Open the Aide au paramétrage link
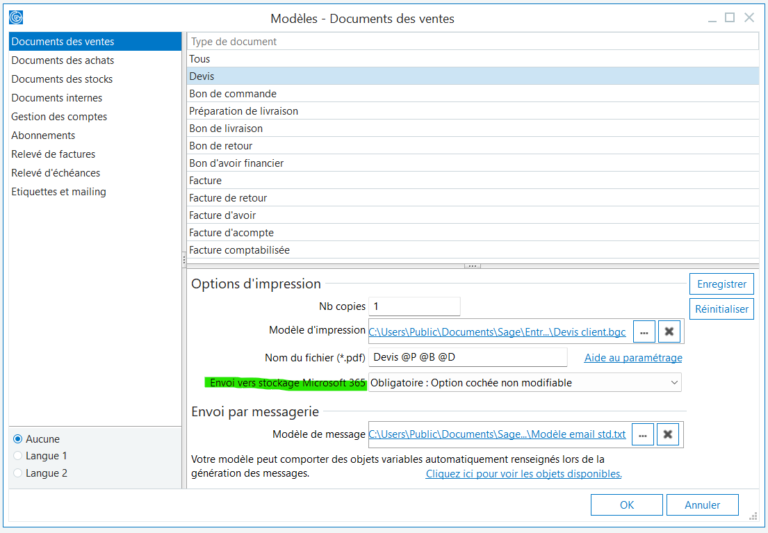This screenshot has height=533, width=768. click(633, 358)
